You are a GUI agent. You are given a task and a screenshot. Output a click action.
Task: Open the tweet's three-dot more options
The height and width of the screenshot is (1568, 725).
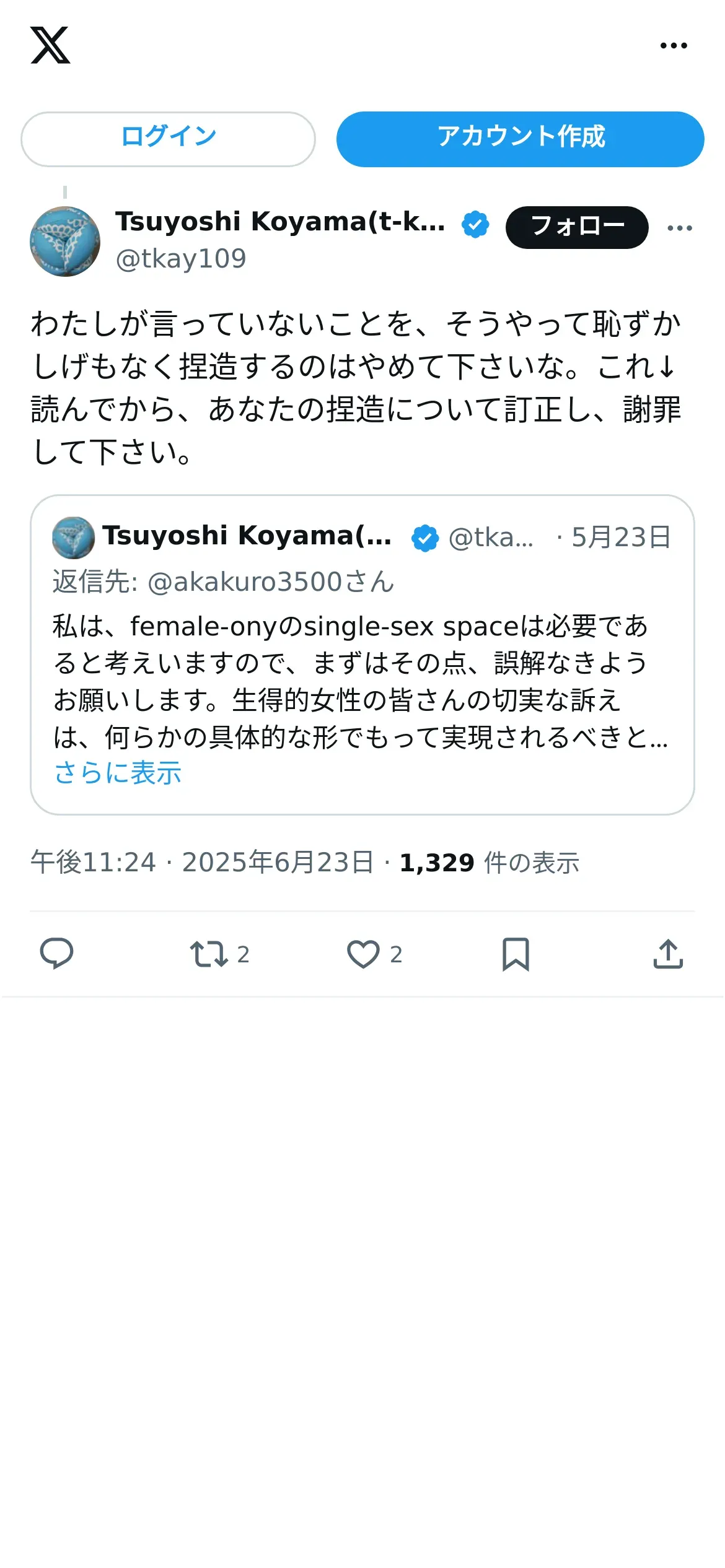[680, 228]
